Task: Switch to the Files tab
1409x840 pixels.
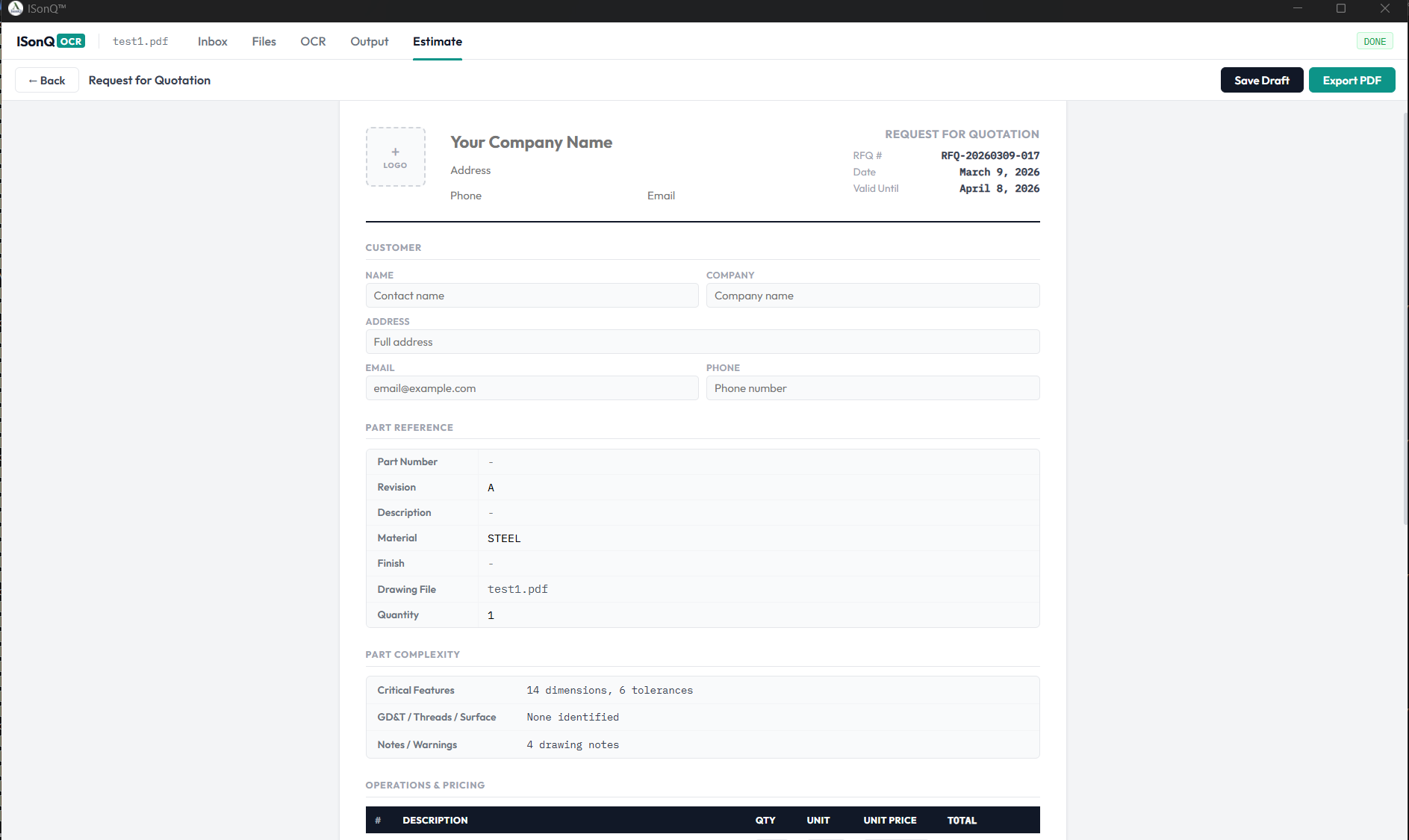Action: pos(264,41)
